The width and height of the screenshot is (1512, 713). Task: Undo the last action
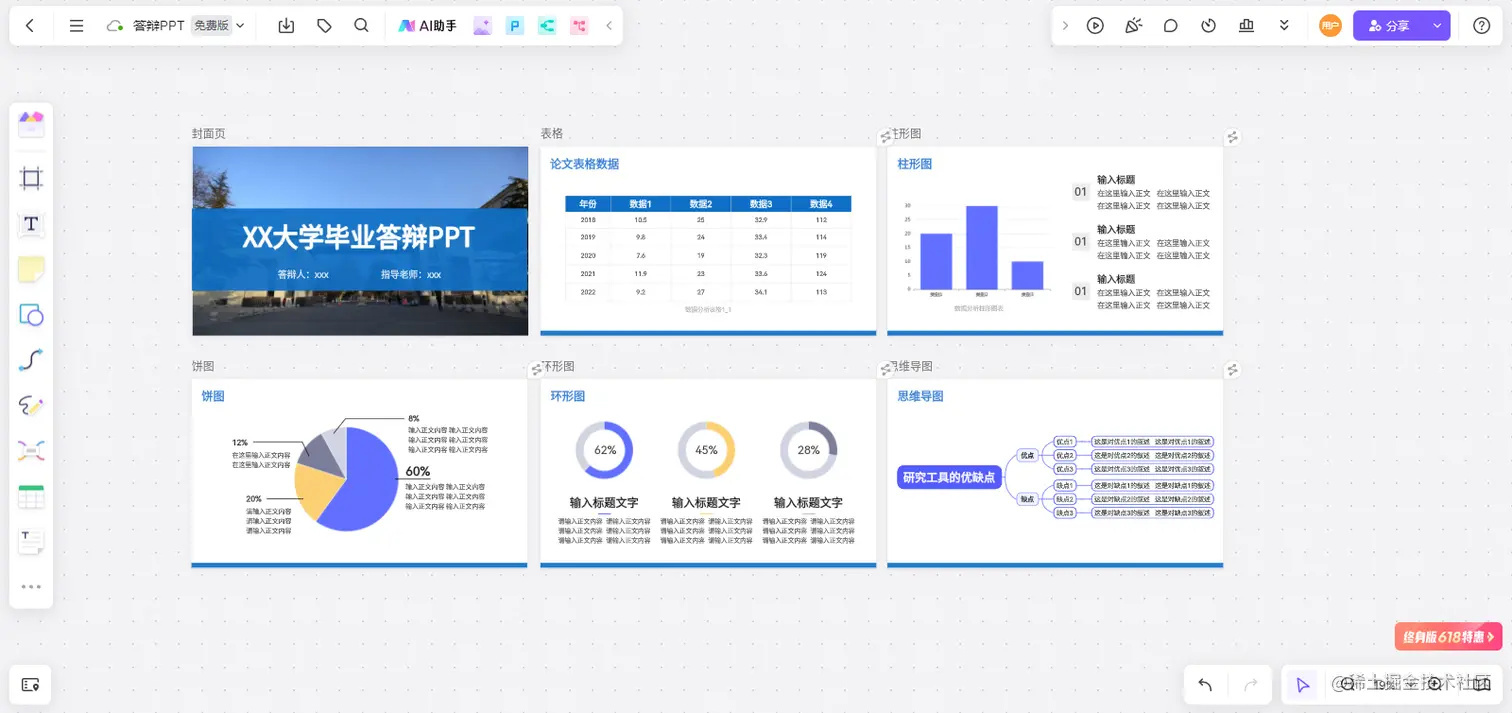point(1205,685)
